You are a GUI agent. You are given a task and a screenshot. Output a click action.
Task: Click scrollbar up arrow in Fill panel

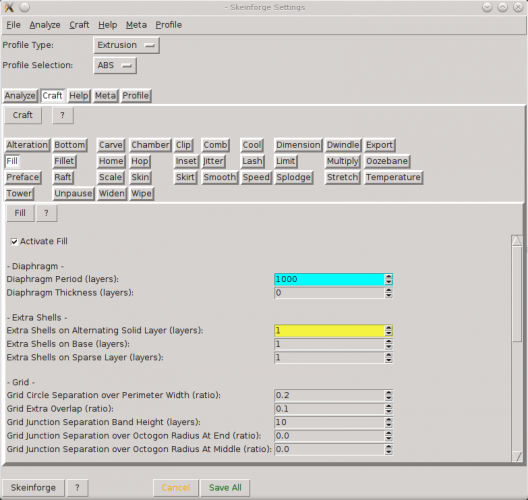tap(517, 240)
